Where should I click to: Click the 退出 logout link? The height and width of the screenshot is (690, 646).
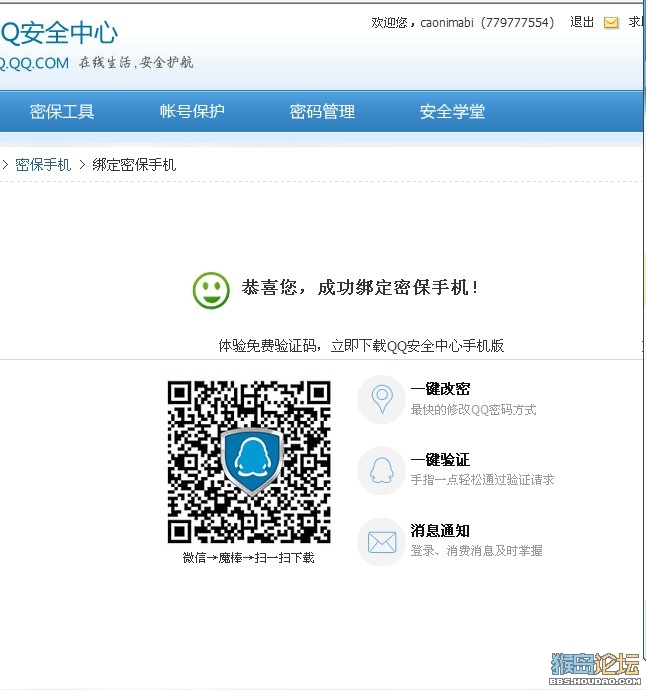coord(582,22)
